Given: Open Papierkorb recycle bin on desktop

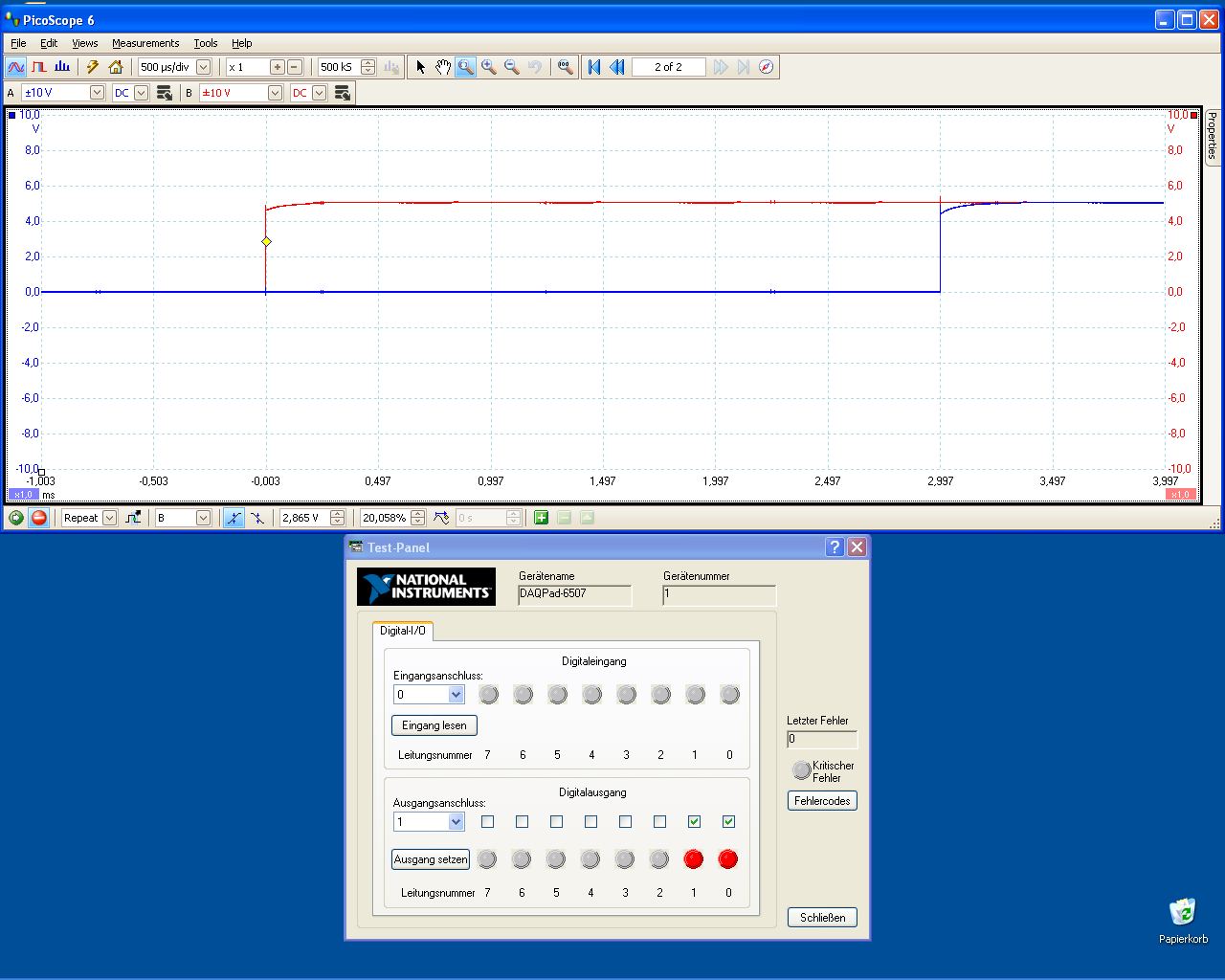Looking at the screenshot, I should [x=1183, y=921].
